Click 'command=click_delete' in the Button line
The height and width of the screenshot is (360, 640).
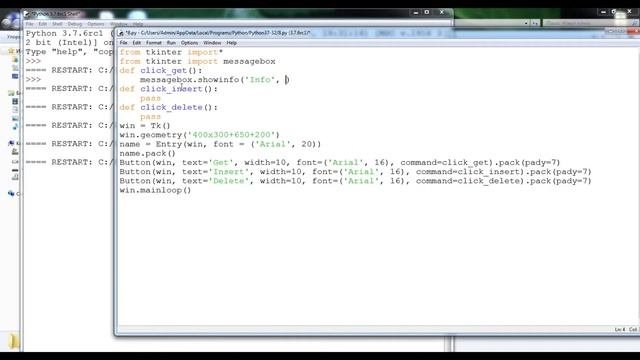(x=467, y=181)
